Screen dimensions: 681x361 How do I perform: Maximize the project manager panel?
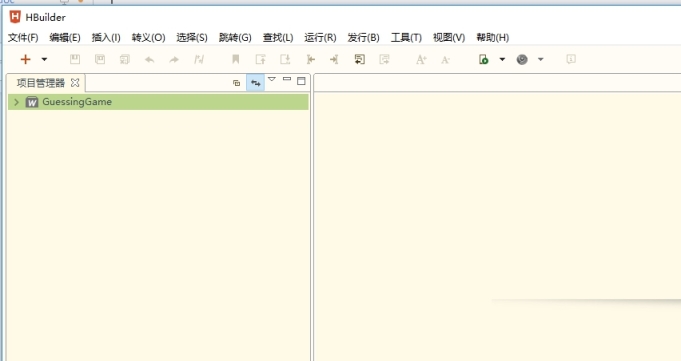pos(301,81)
